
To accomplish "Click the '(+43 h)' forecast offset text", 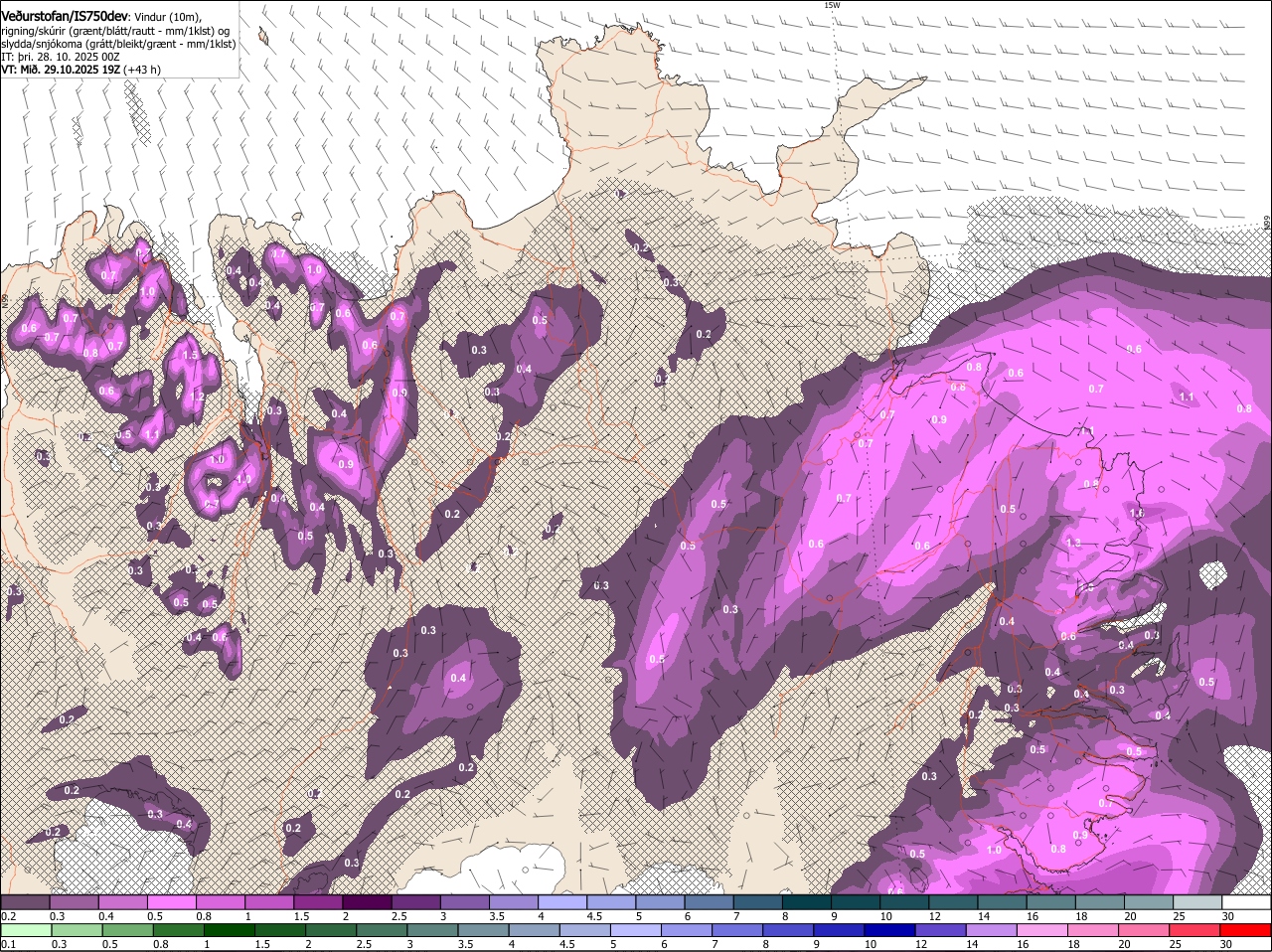I will click(x=143, y=70).
